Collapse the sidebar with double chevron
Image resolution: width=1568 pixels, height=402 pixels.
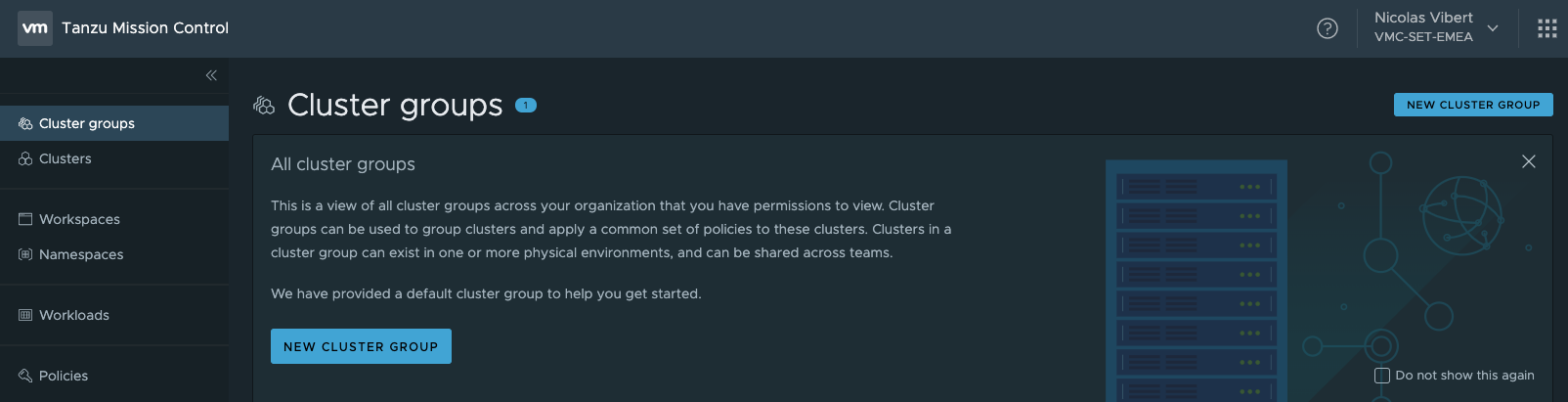pos(211,75)
